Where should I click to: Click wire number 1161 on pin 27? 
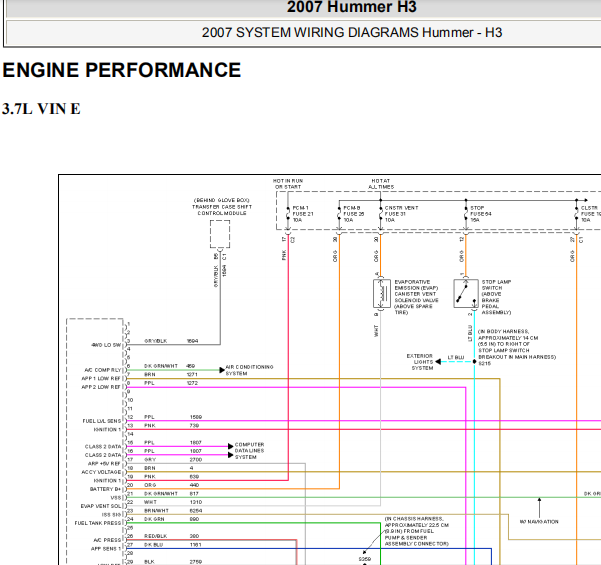point(195,544)
